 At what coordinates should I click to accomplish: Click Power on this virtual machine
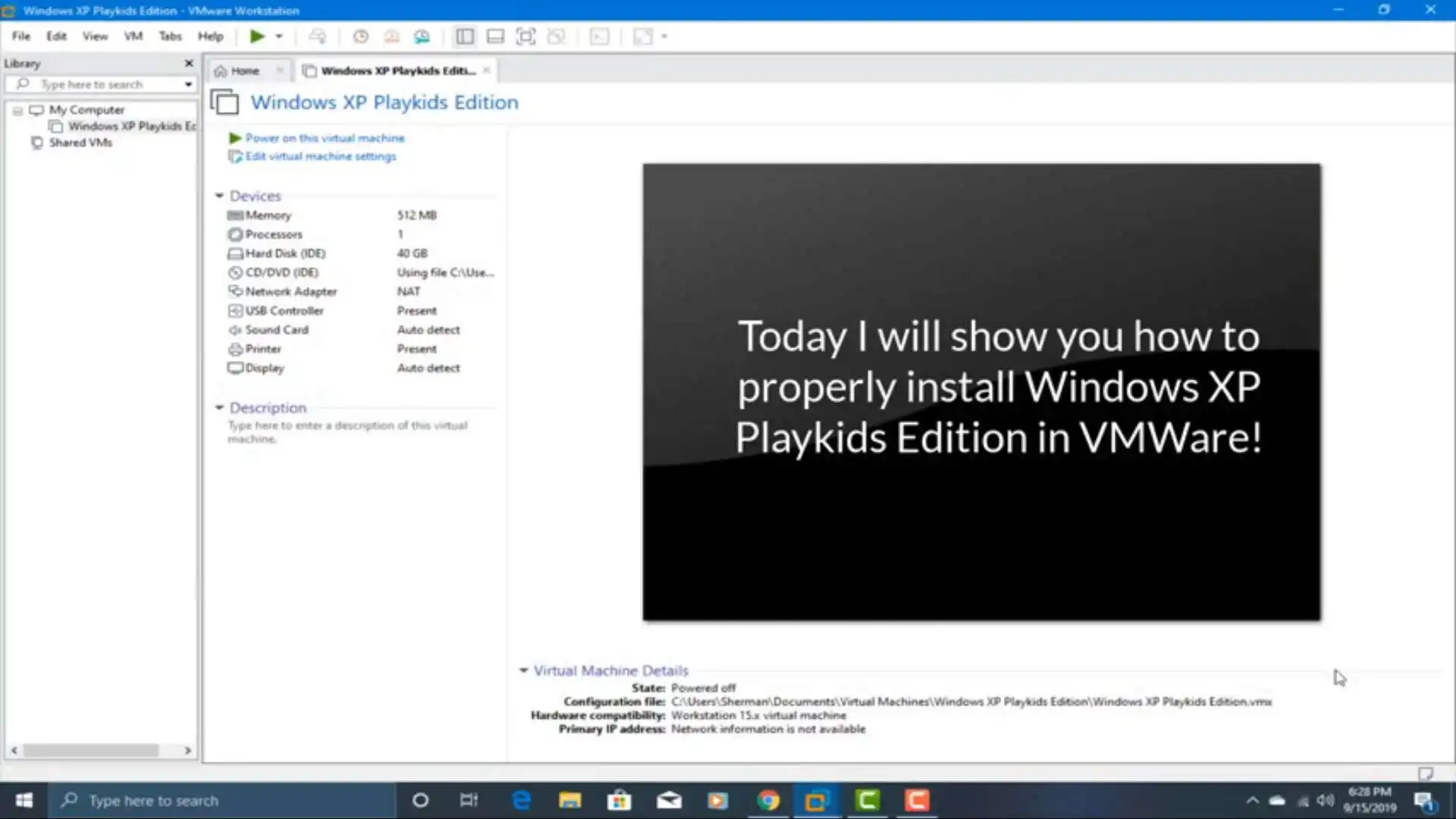[325, 138]
